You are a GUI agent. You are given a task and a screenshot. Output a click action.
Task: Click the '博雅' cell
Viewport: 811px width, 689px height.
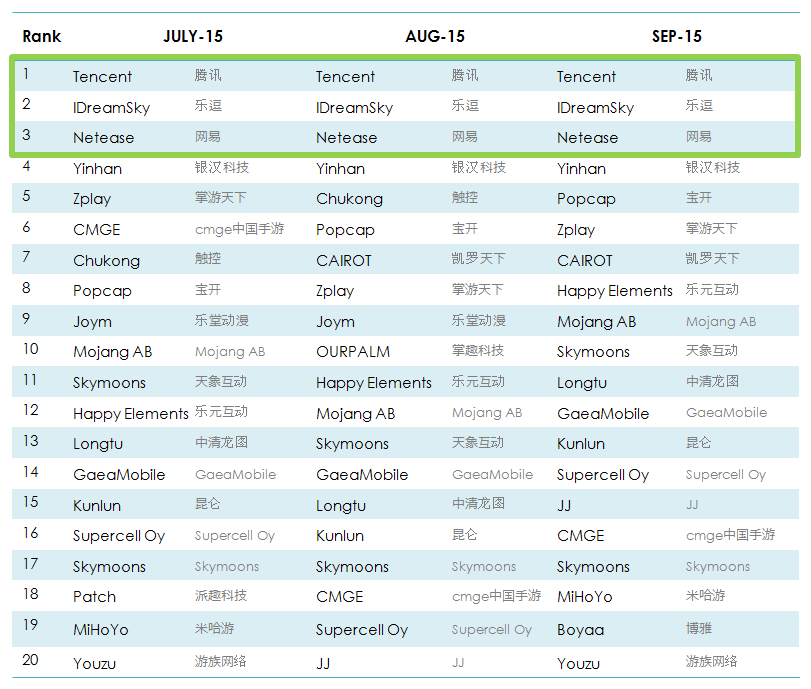coord(699,628)
